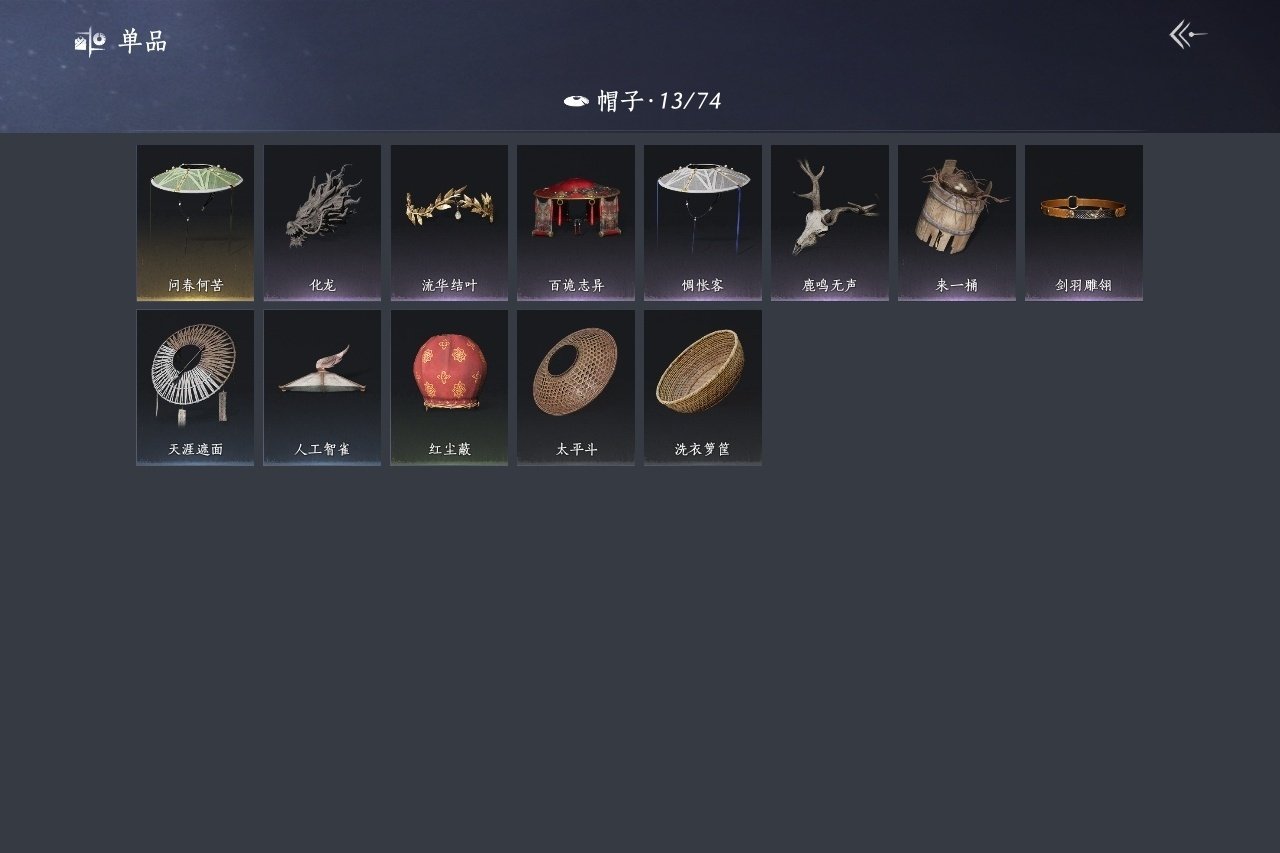Select the wooden bucket hat 来一桶
The image size is (1280, 853).
pos(957,223)
